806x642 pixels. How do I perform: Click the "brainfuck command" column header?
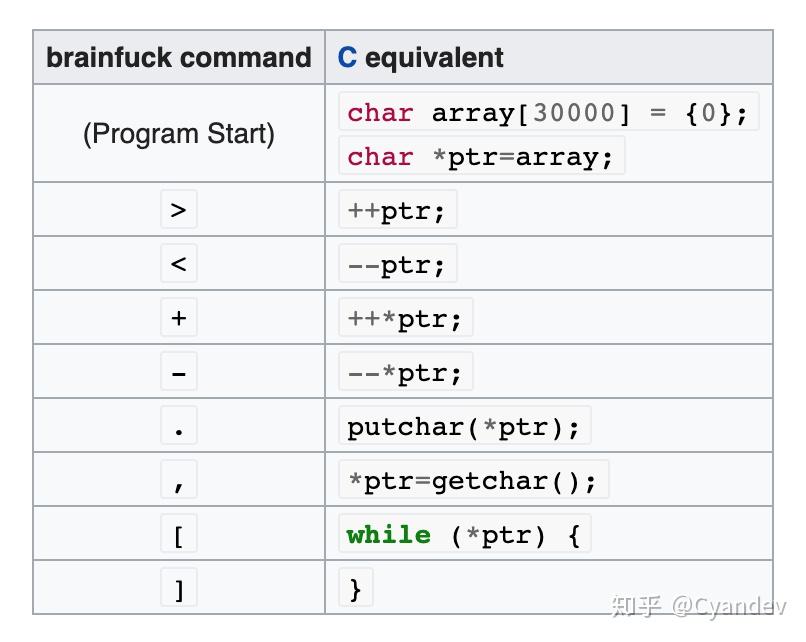179,58
